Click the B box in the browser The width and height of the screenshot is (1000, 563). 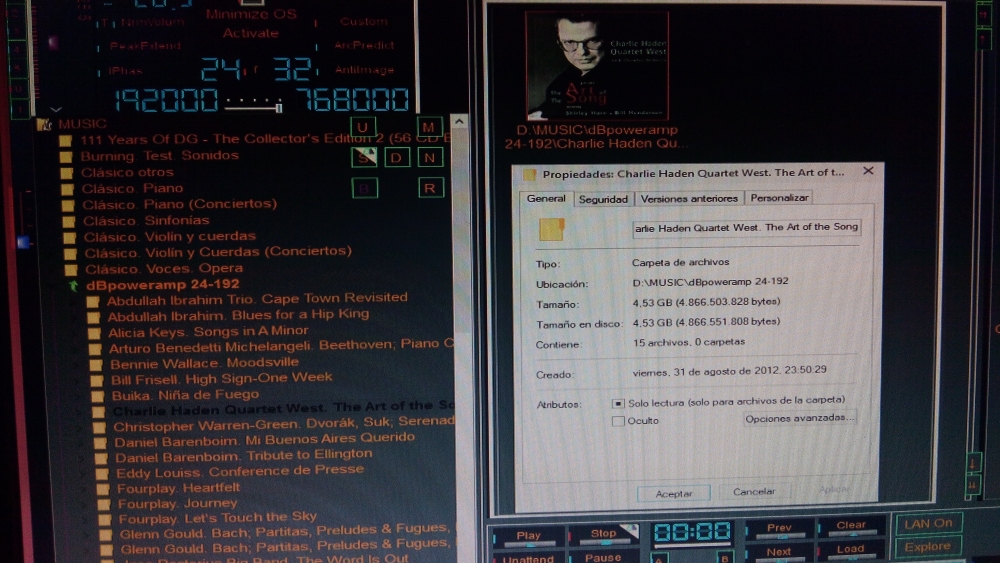[x=365, y=188]
